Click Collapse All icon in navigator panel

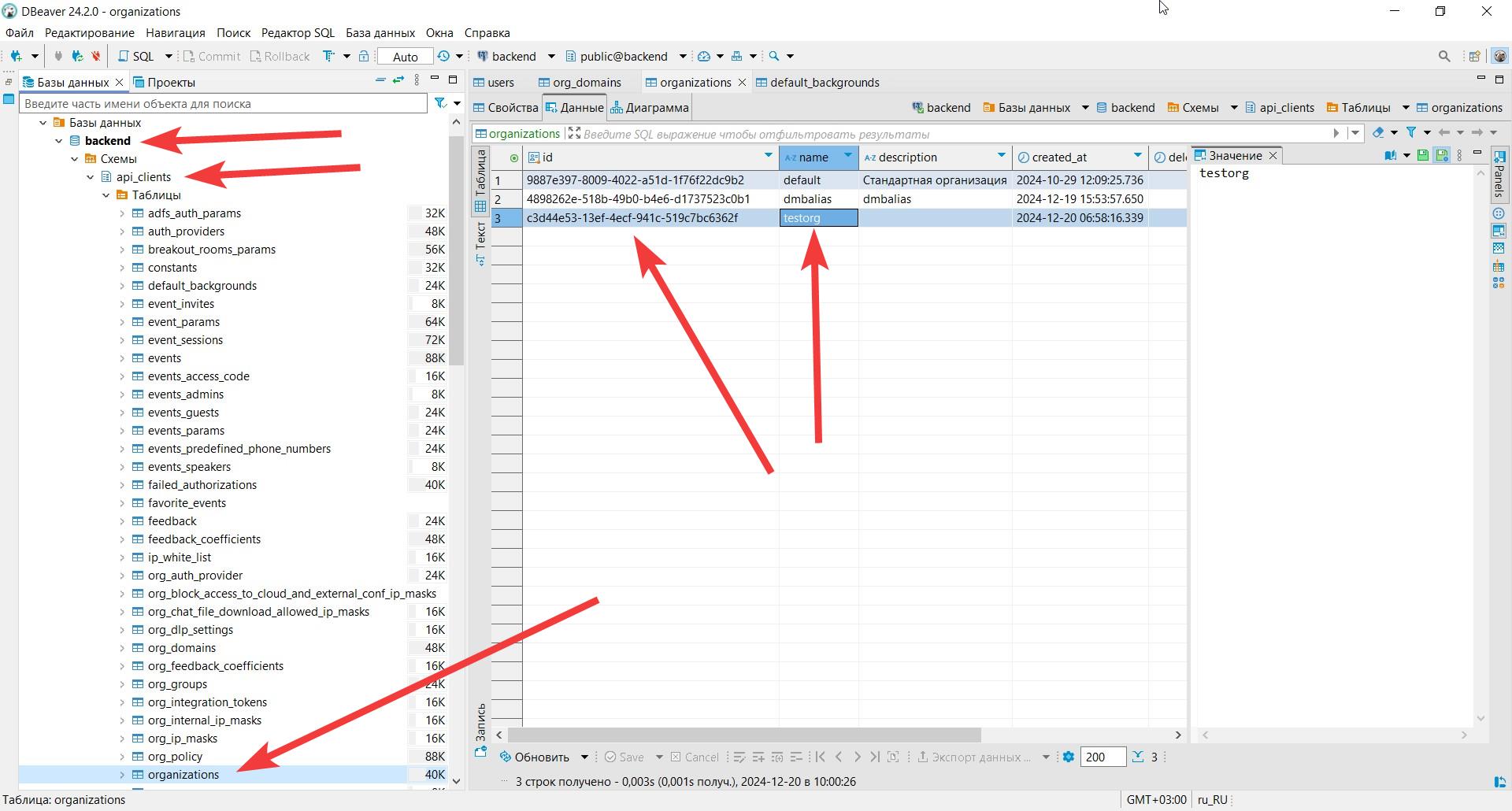point(380,80)
